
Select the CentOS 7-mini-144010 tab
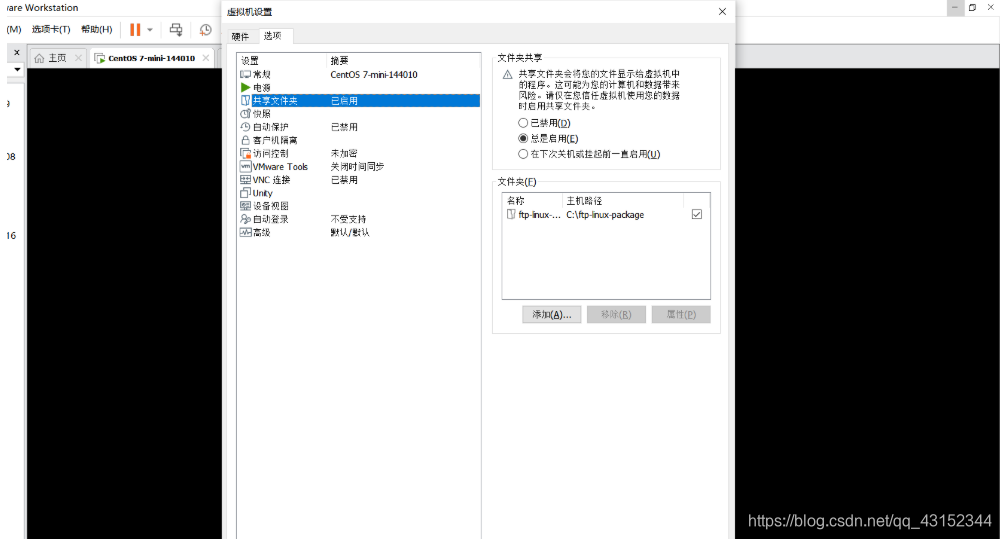[x=151, y=58]
